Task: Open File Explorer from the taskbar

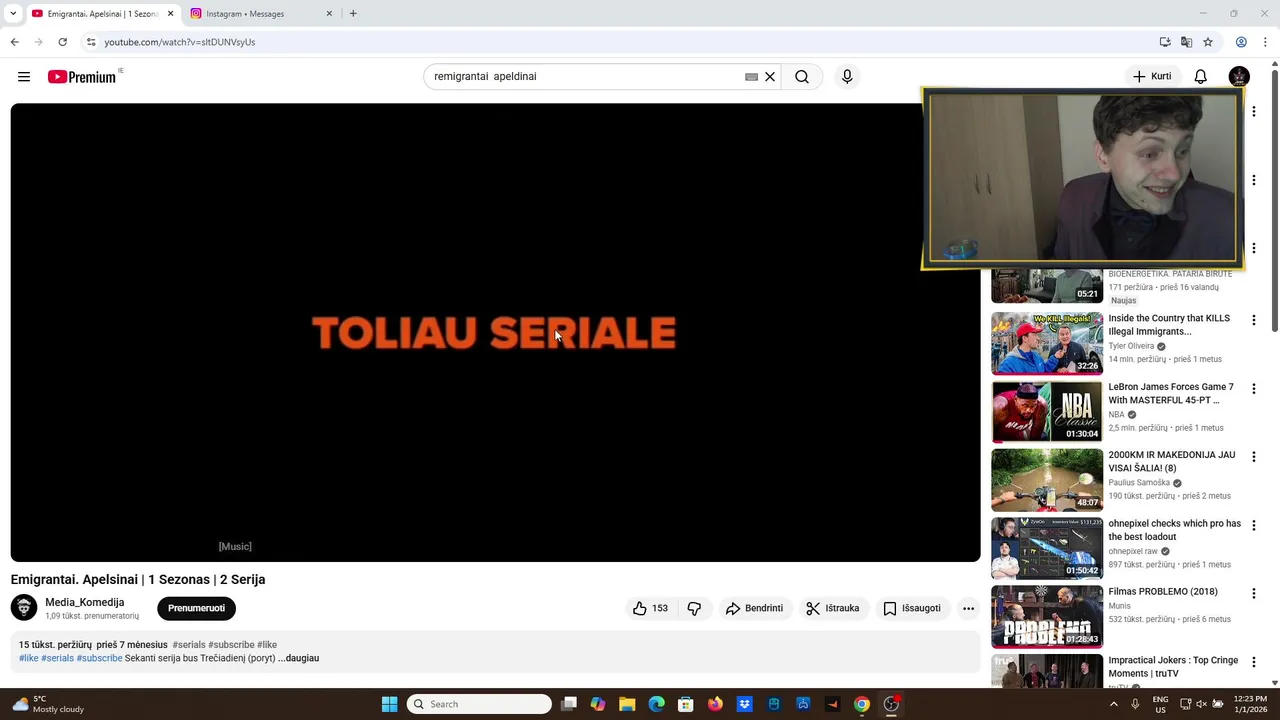Action: (627, 704)
